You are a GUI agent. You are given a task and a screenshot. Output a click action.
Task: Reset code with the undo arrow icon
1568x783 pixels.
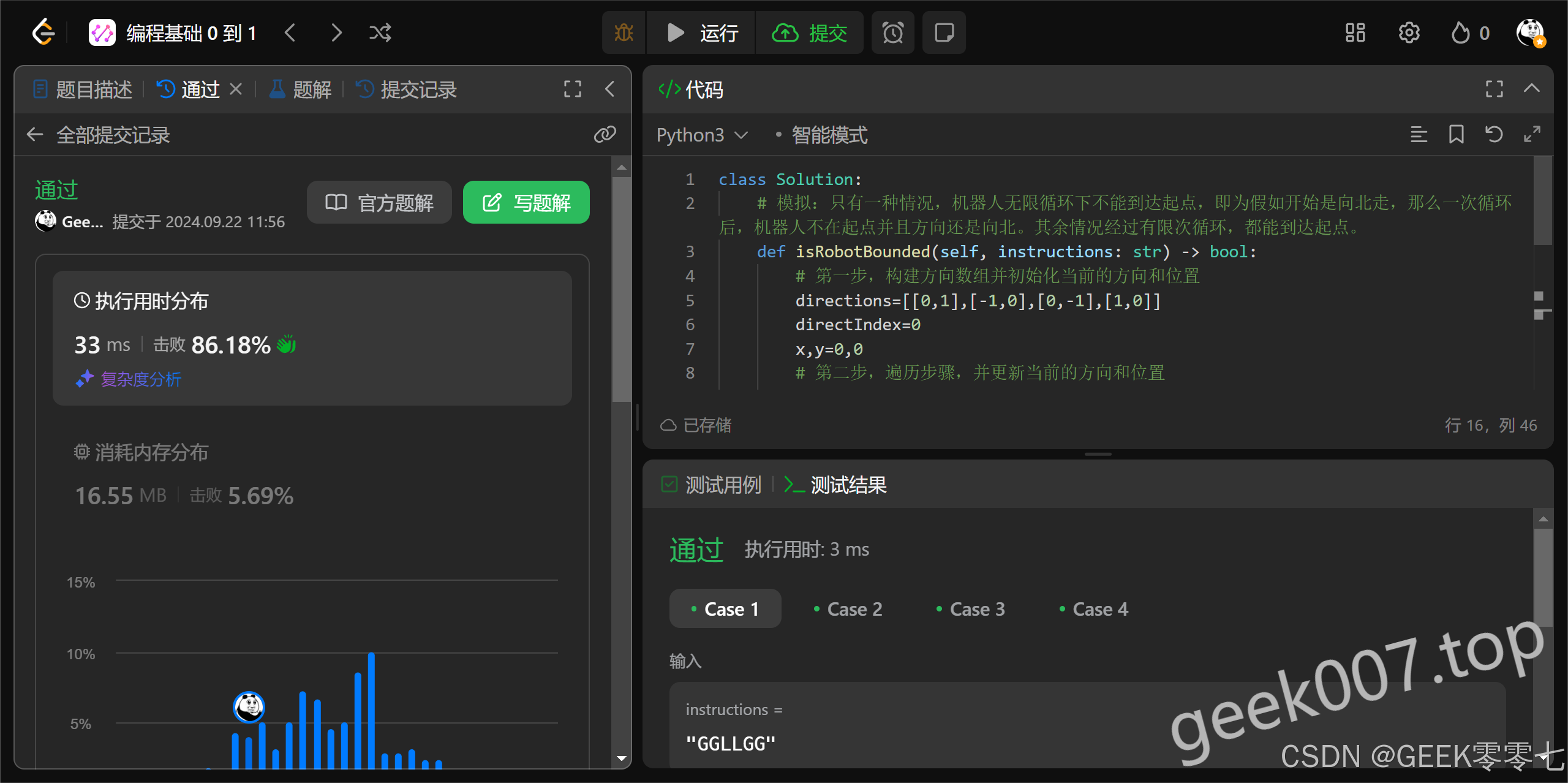[x=1494, y=134]
